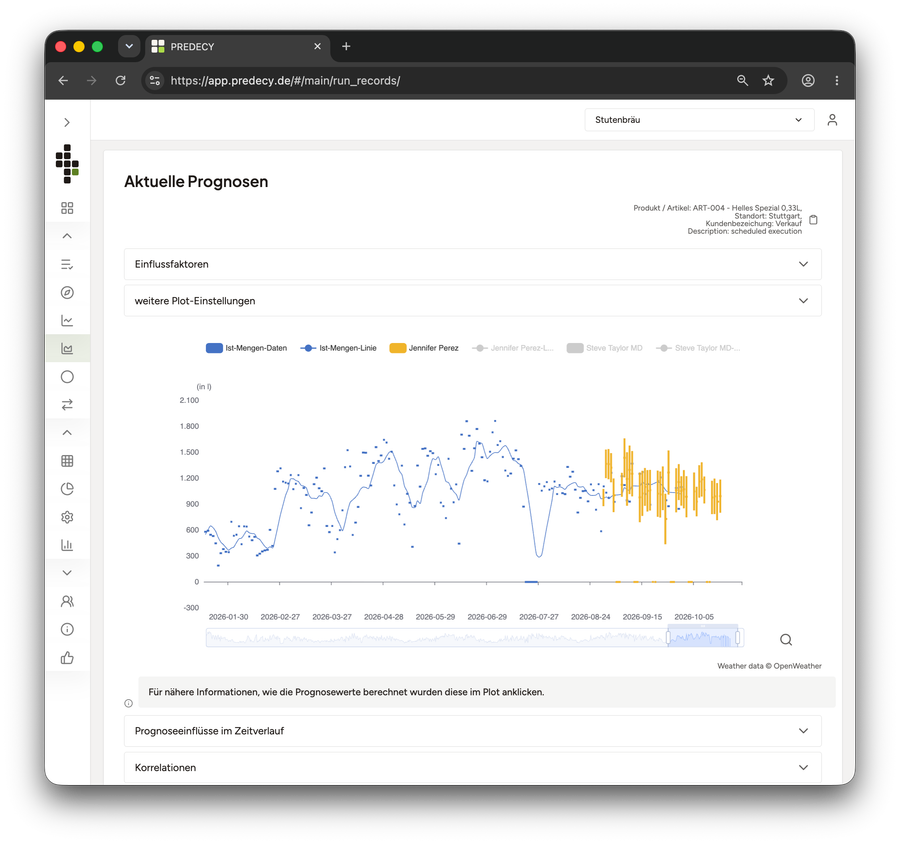Select the PREDECY browser tab

[x=238, y=47]
